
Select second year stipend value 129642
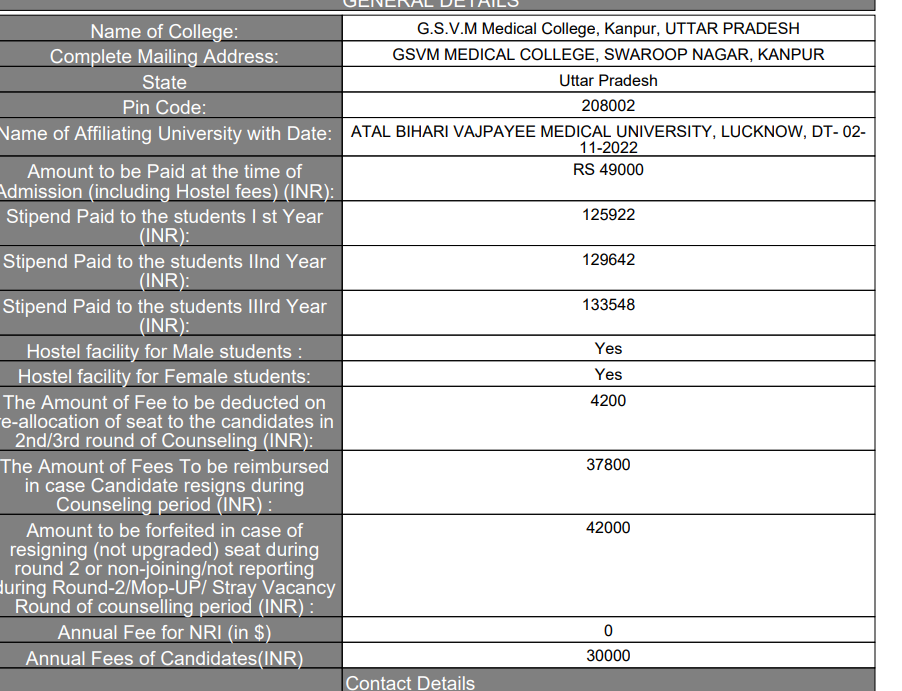608,260
